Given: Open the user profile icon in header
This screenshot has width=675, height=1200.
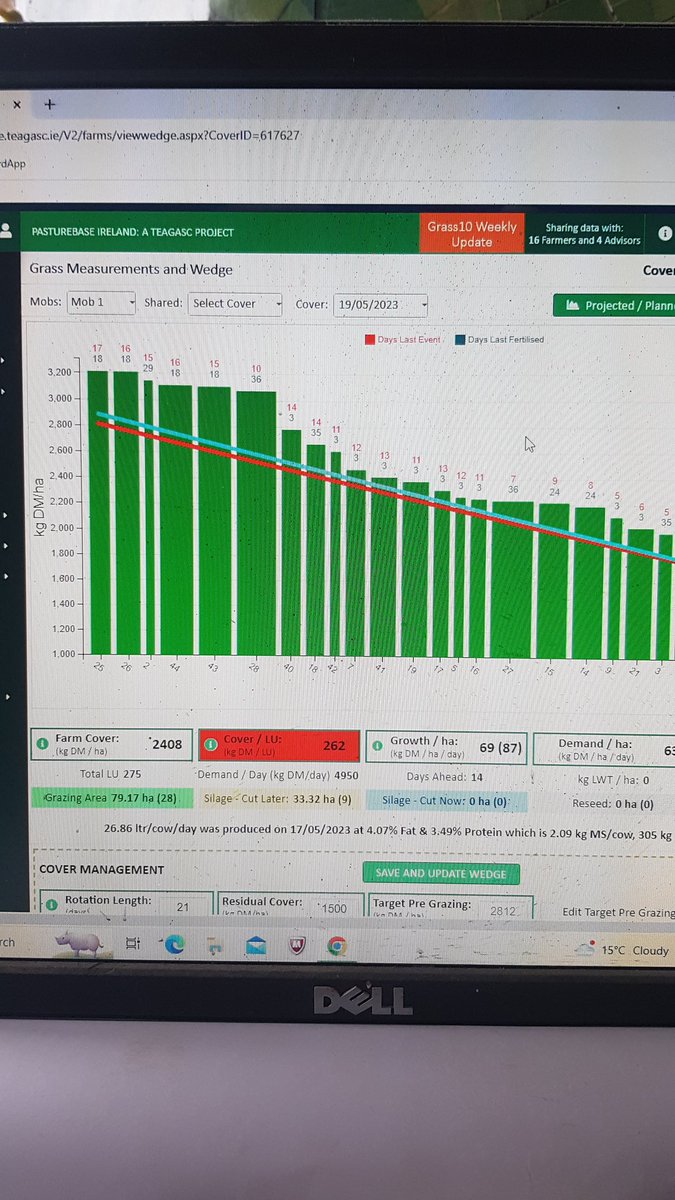Looking at the screenshot, I should coord(6,231).
